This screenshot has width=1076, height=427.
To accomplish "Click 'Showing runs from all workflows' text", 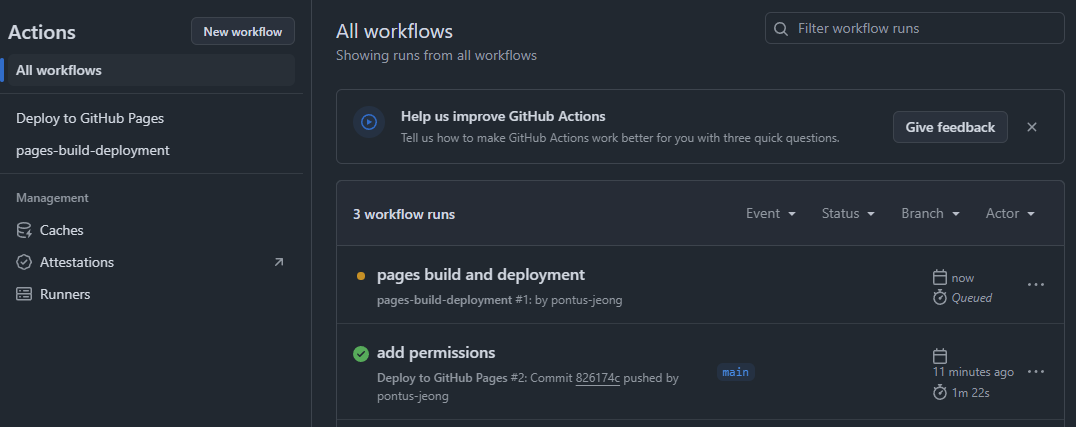I will point(436,56).
